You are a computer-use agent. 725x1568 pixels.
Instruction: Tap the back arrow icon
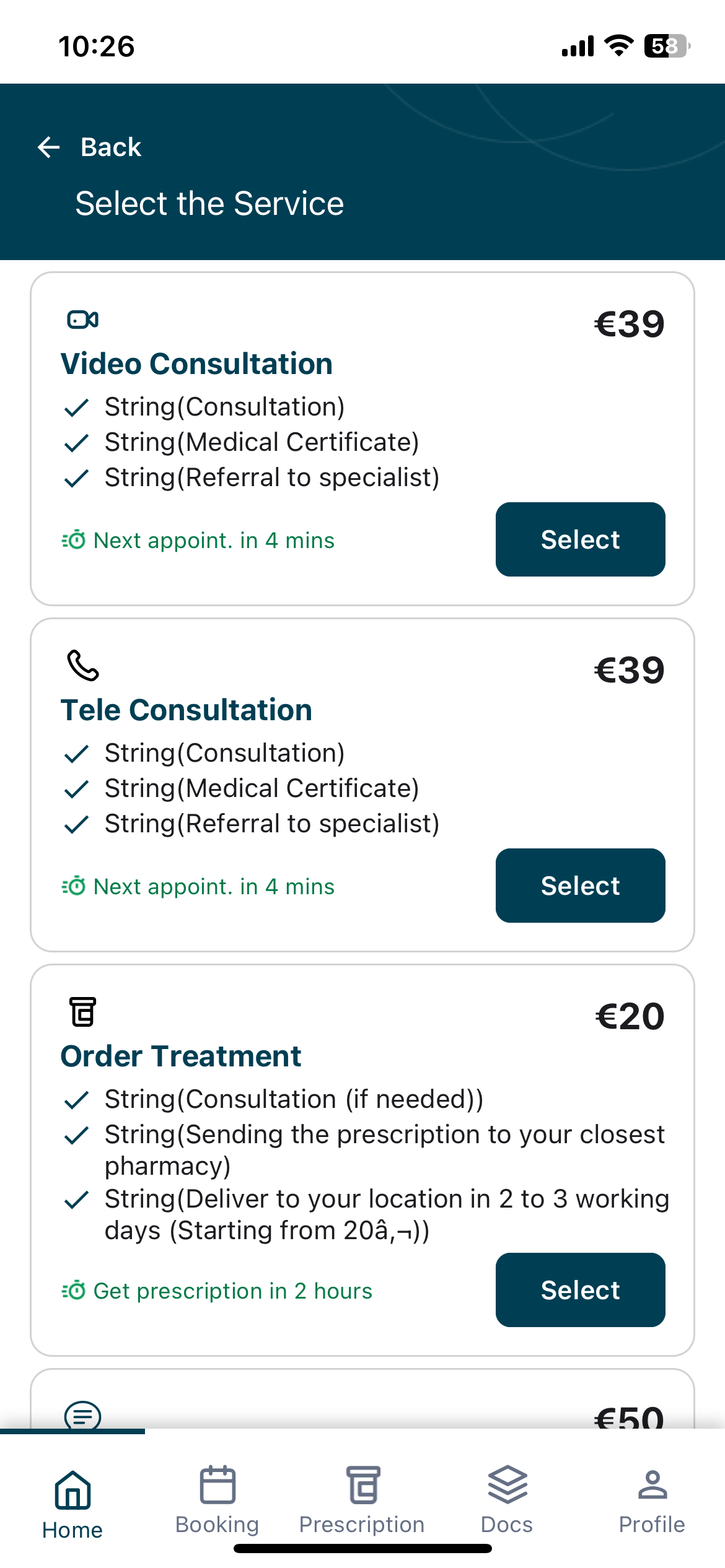click(49, 147)
